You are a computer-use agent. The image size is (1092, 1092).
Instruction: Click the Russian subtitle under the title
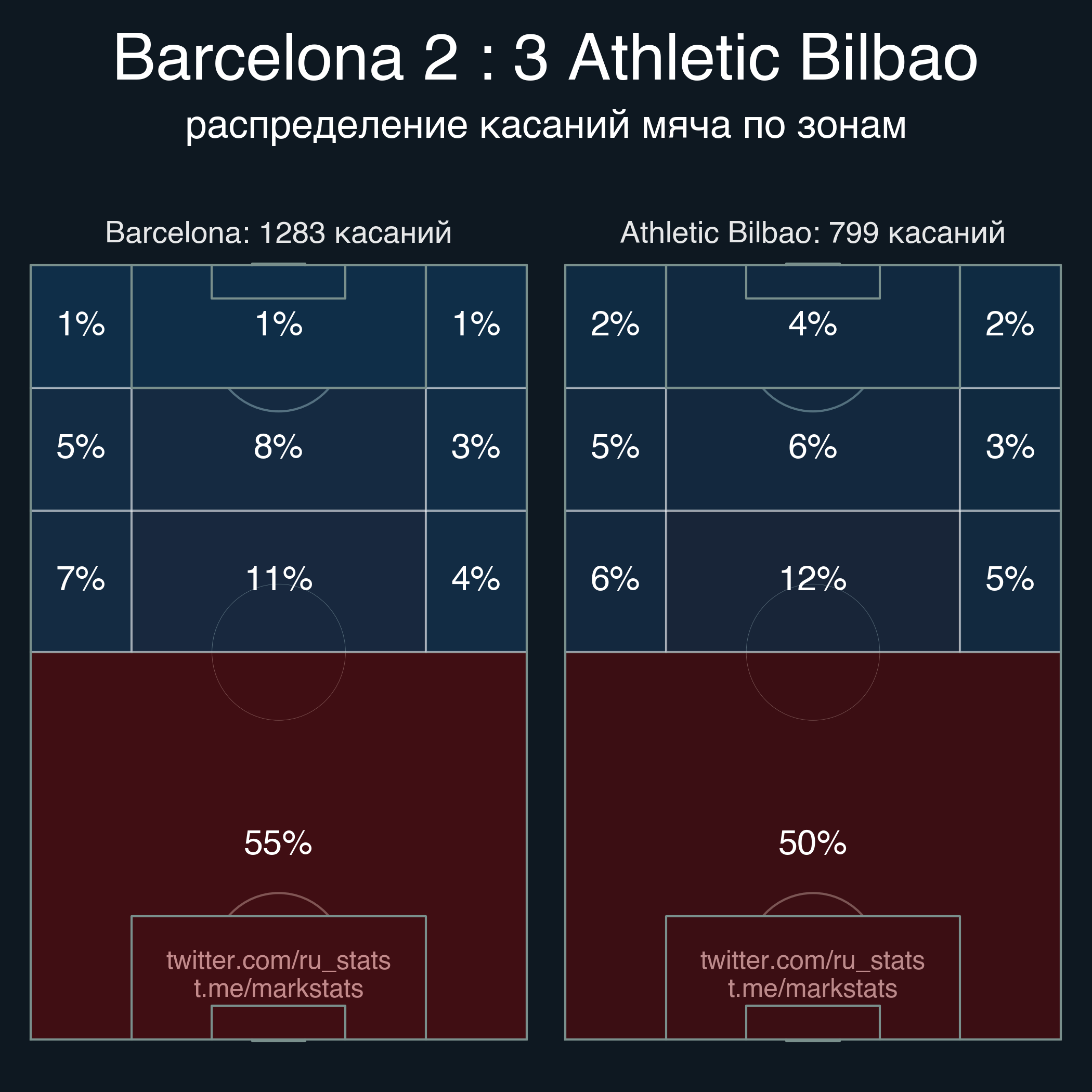(x=545, y=124)
